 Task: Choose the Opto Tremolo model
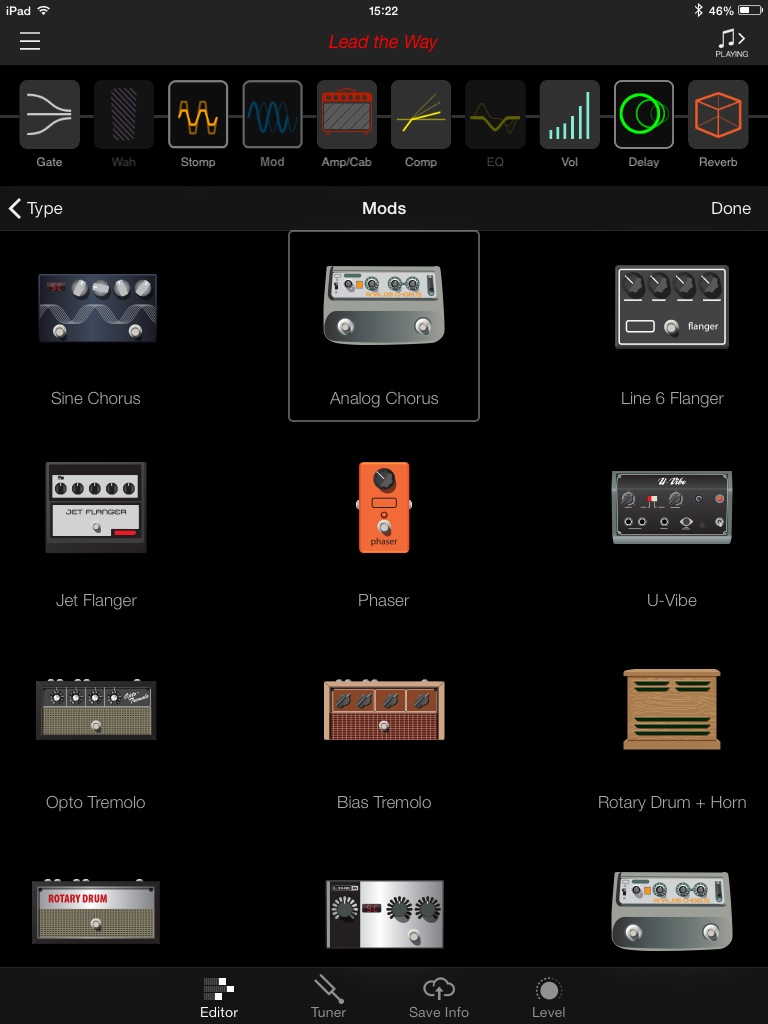96,709
